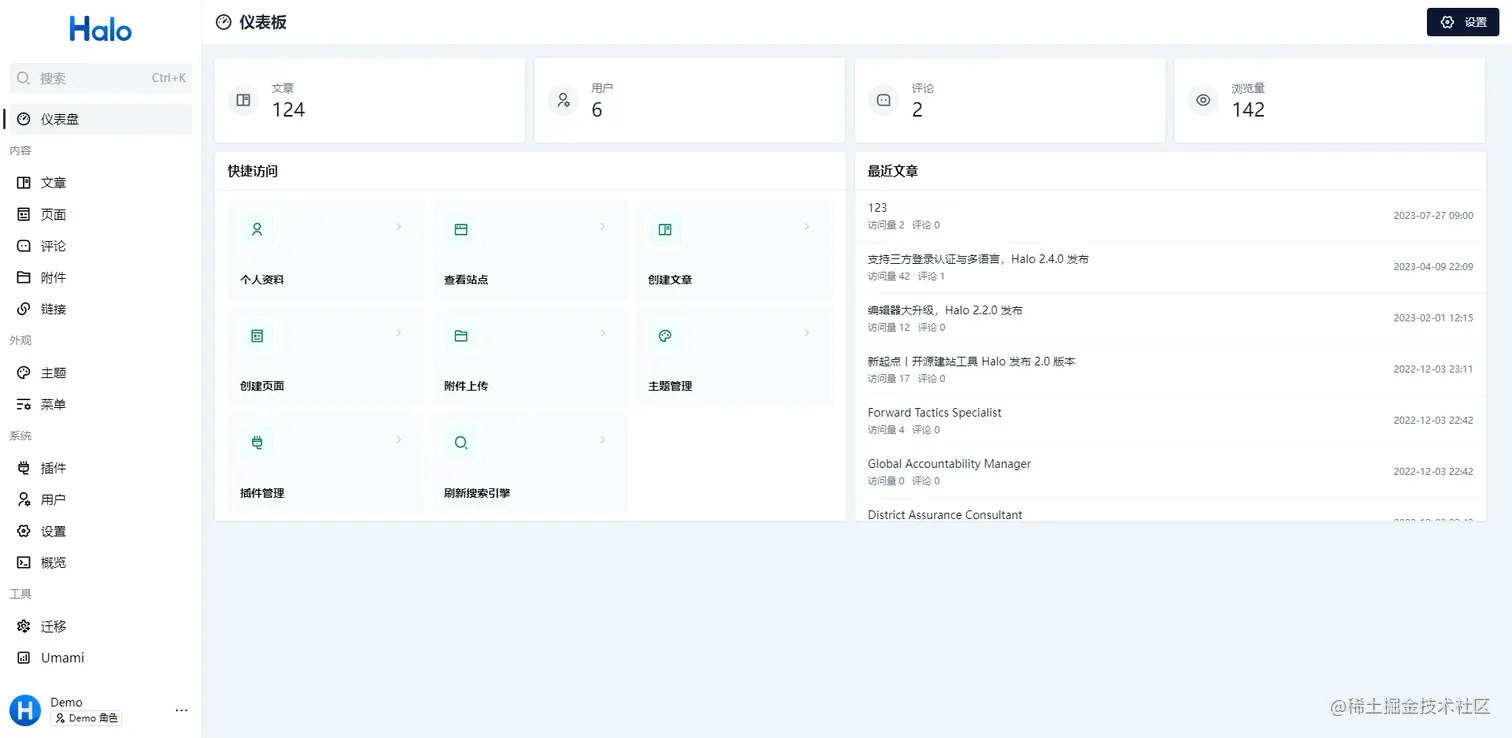Click the 刷新搜索引擎 search icon
This screenshot has width=1512, height=738.
pos(461,442)
